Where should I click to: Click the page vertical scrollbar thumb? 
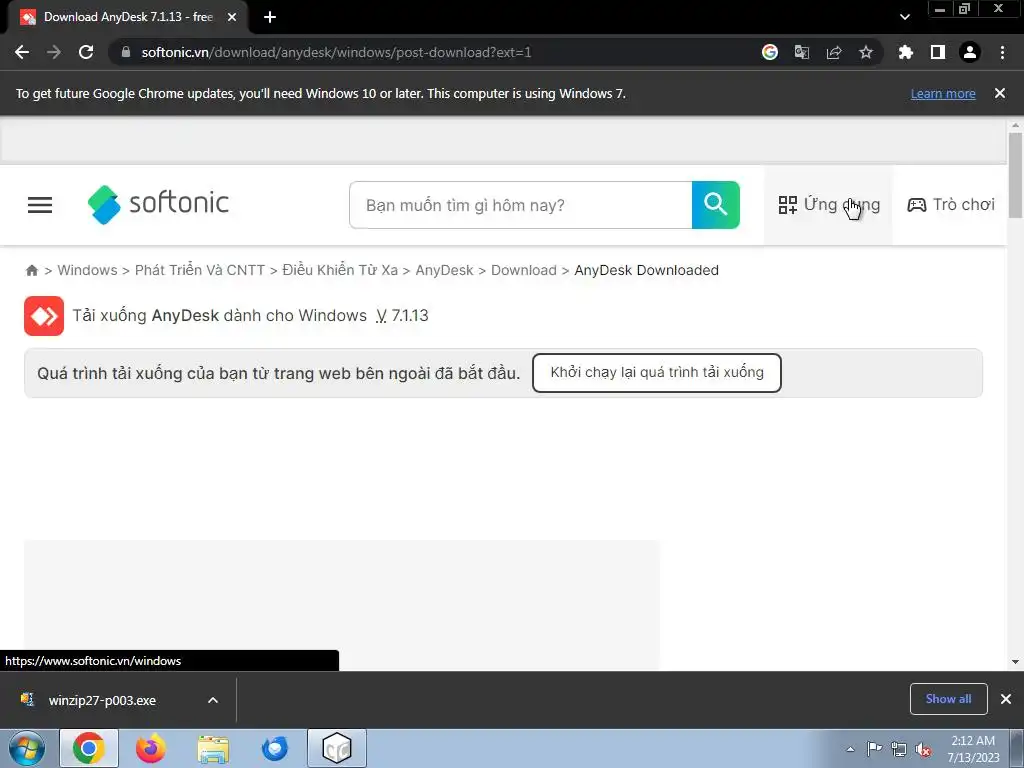point(1015,175)
